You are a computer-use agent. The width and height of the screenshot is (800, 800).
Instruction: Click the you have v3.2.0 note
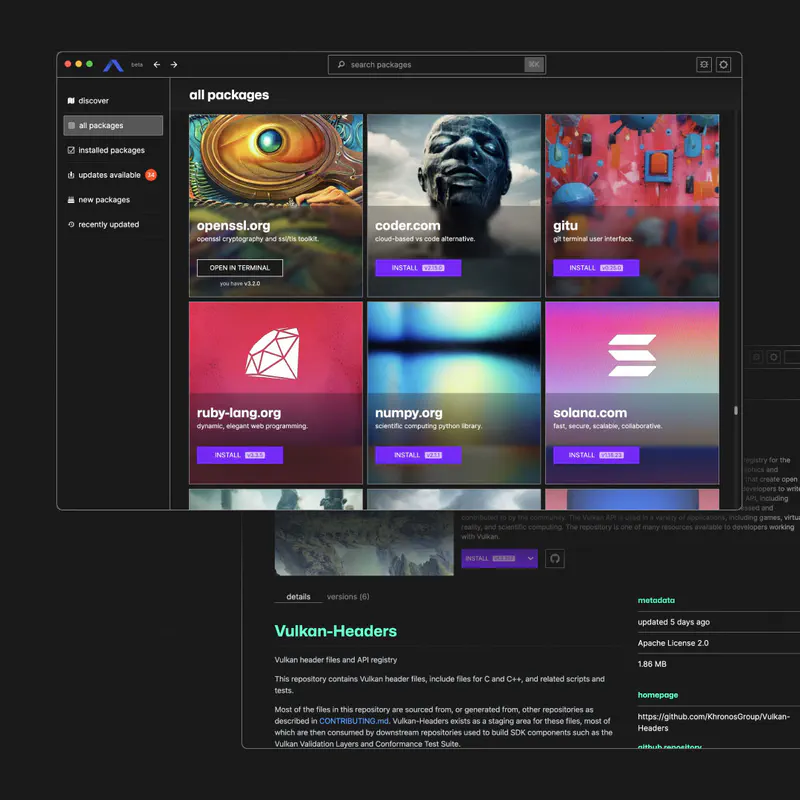pos(240,284)
